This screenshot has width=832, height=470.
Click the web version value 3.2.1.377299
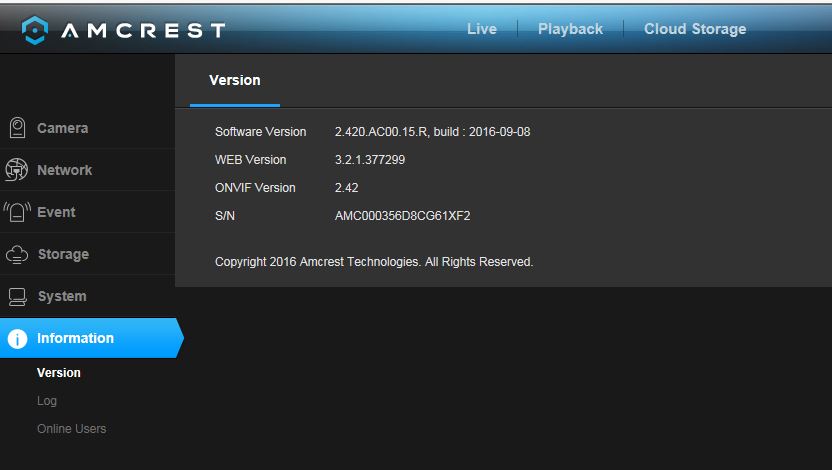pyautogui.click(x=370, y=160)
